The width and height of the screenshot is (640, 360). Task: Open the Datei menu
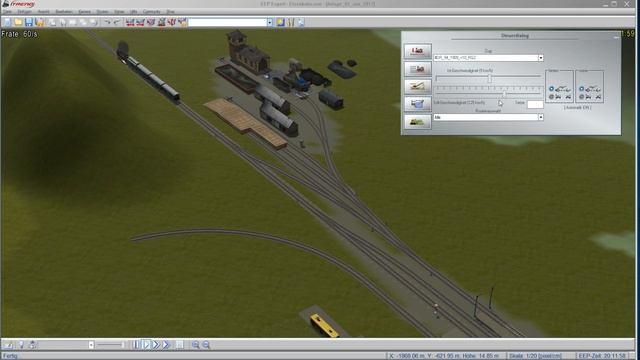(7, 12)
